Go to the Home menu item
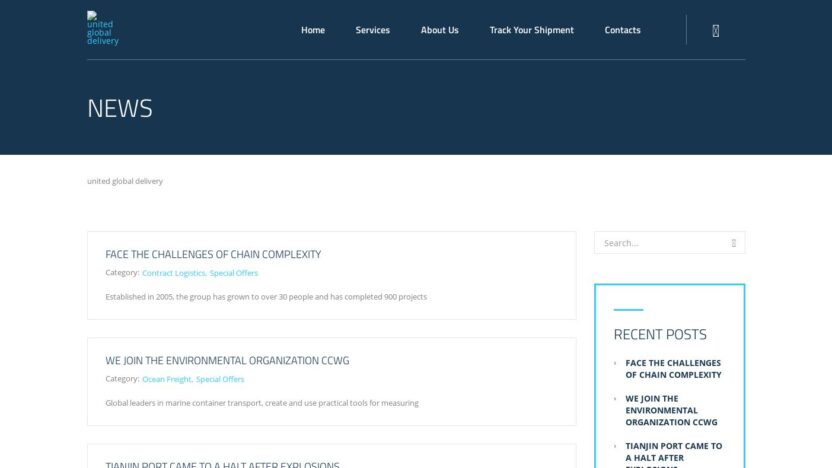The height and width of the screenshot is (468, 832). coord(313,30)
